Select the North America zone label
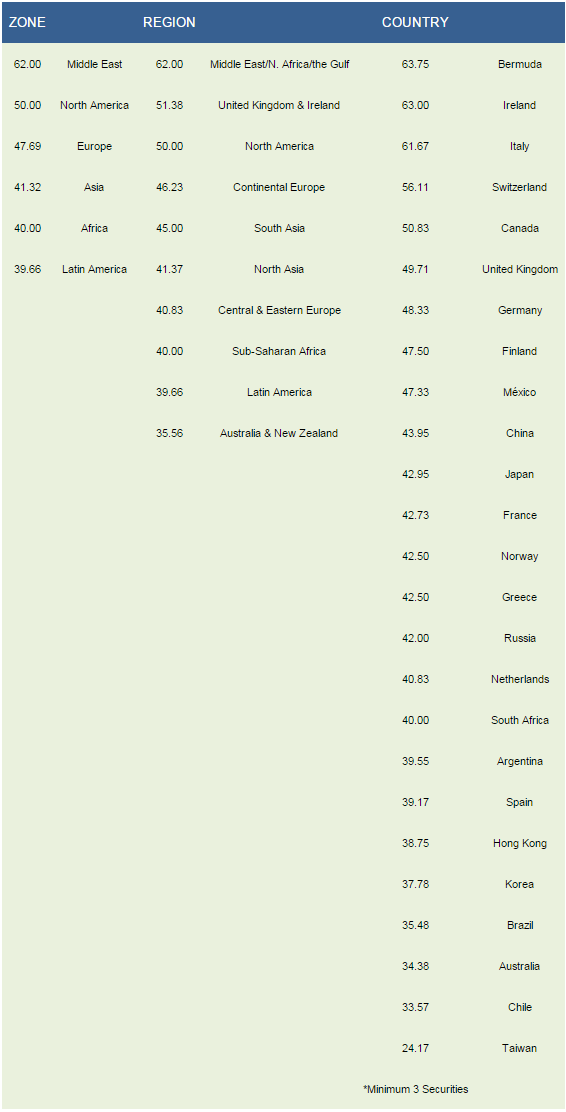The width and height of the screenshot is (566, 1112). 94,105
